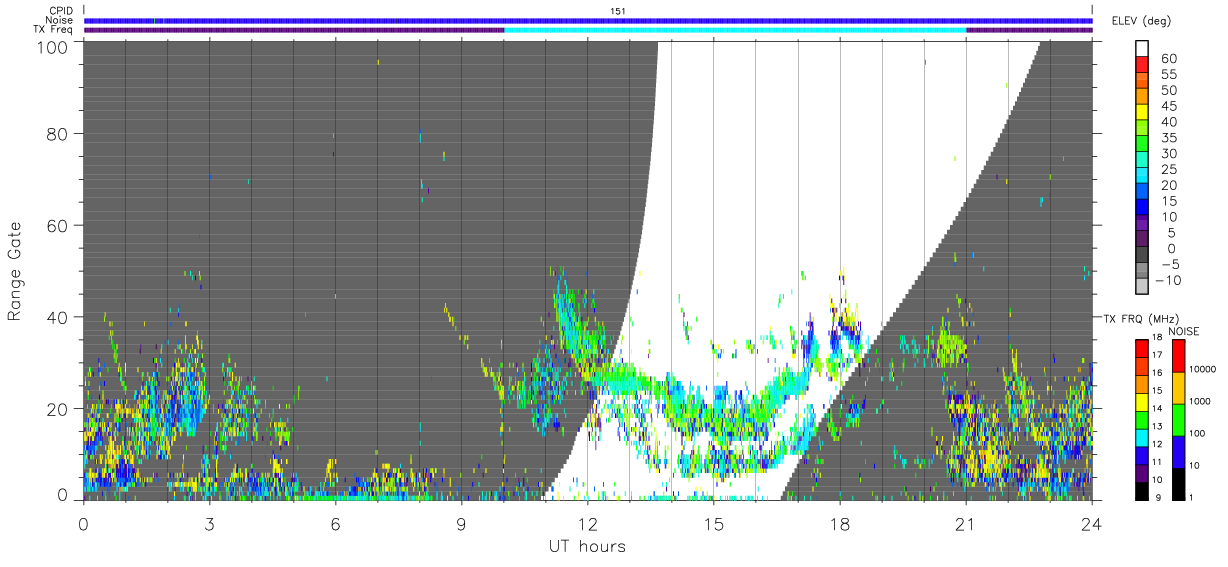Click the 40 tick on the Range Gate axis
This screenshot has height=567, width=1228.
tap(57, 317)
